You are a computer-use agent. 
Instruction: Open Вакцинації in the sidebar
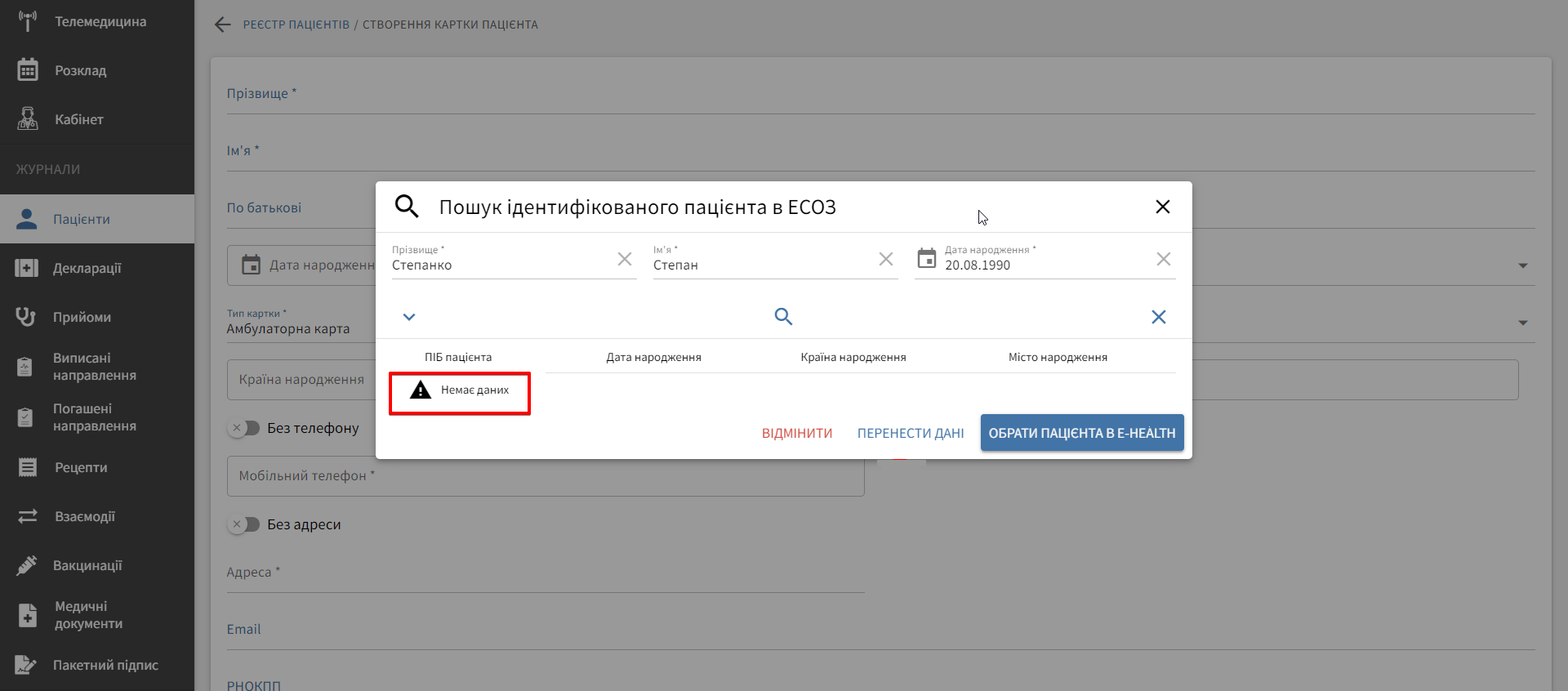pos(87,565)
